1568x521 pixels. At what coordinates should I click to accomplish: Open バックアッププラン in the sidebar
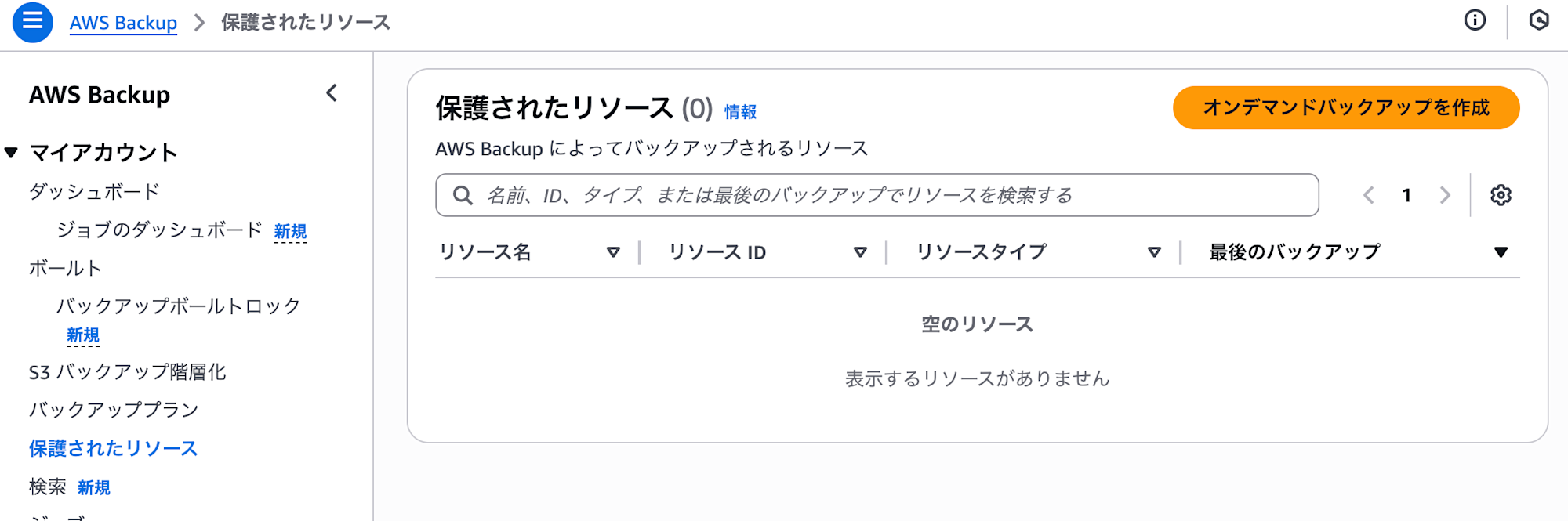tap(114, 410)
